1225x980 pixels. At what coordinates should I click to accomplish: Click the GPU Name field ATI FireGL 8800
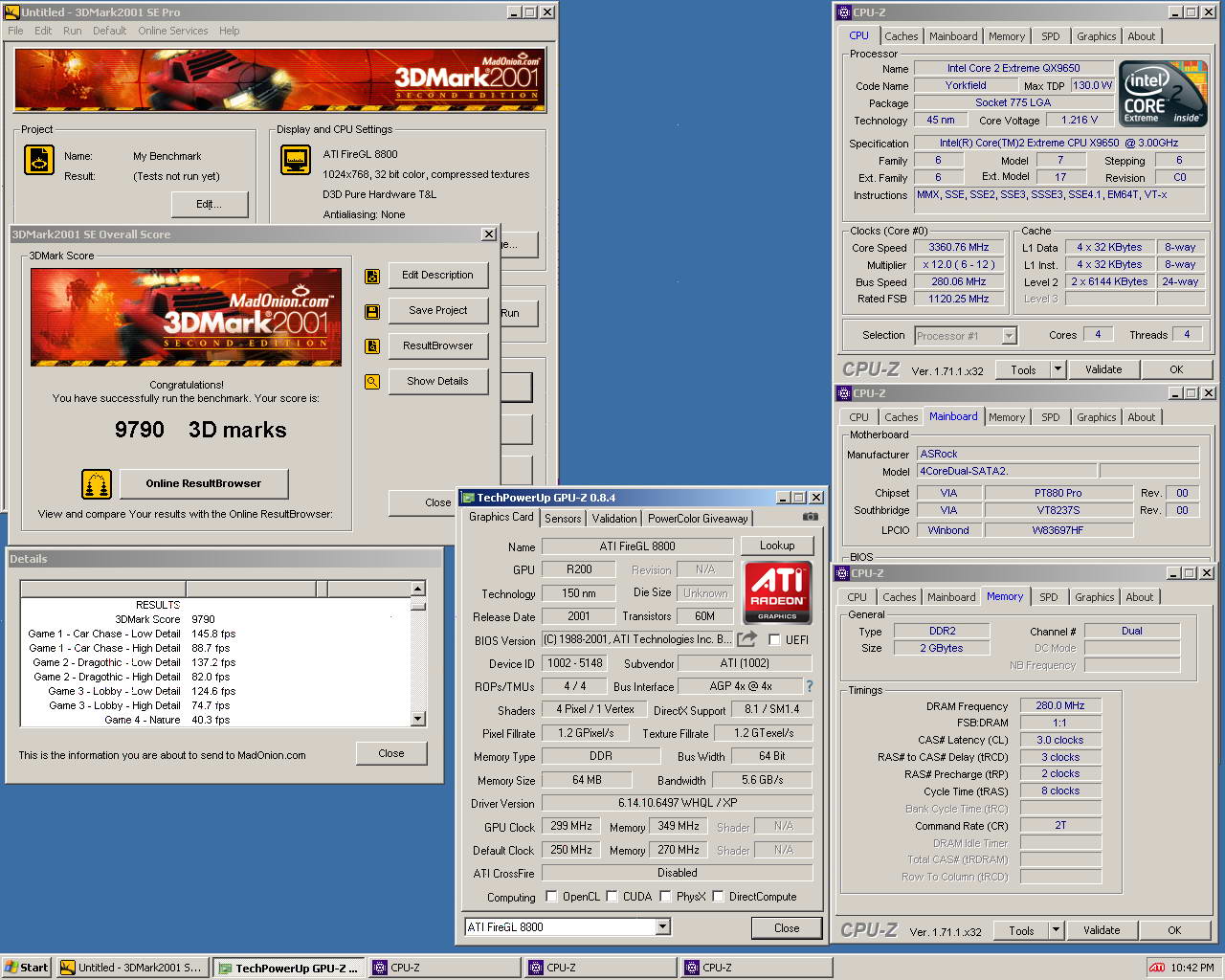pyautogui.click(x=637, y=546)
